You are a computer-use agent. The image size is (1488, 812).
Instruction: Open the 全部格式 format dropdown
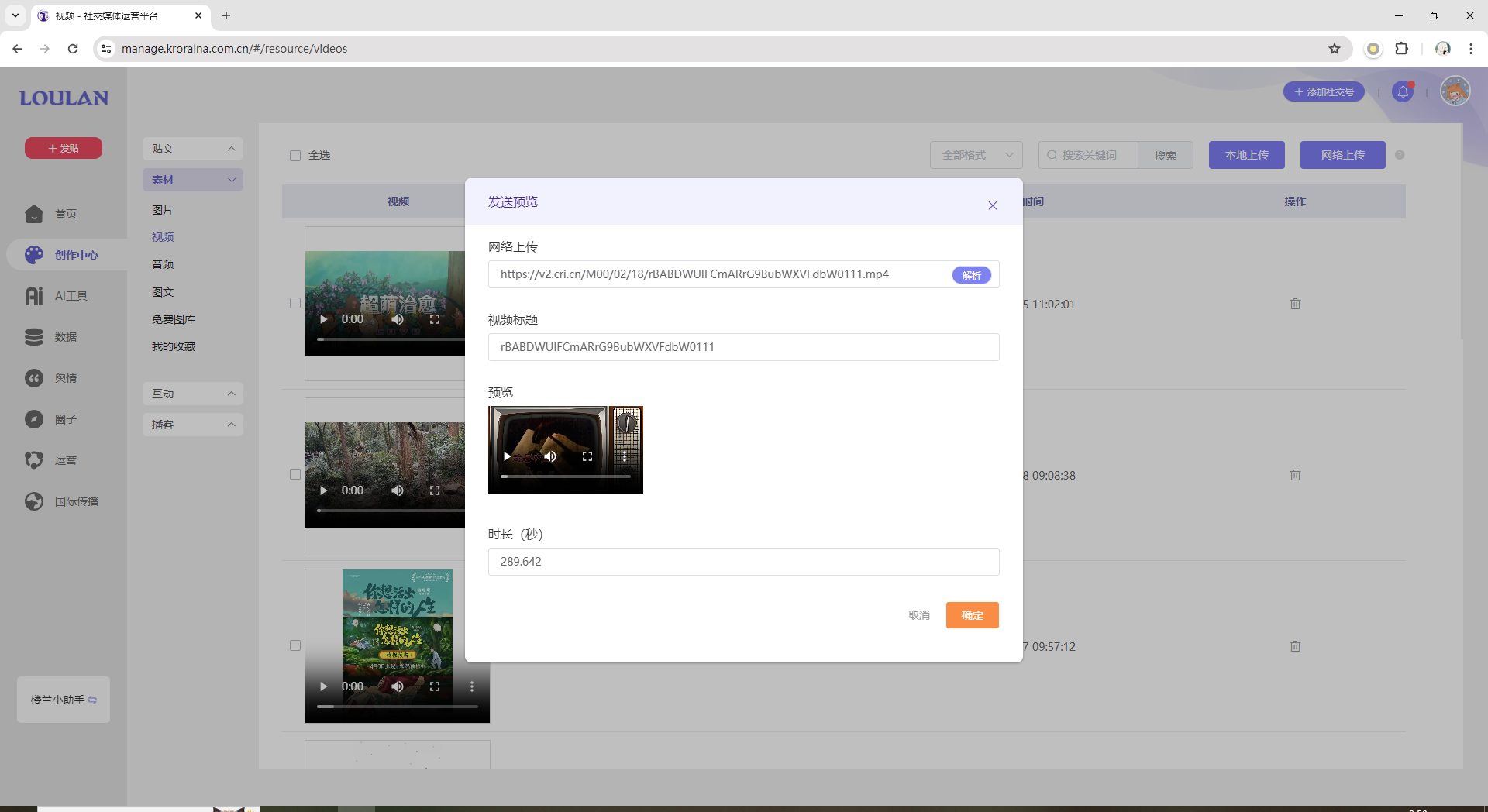coord(976,155)
